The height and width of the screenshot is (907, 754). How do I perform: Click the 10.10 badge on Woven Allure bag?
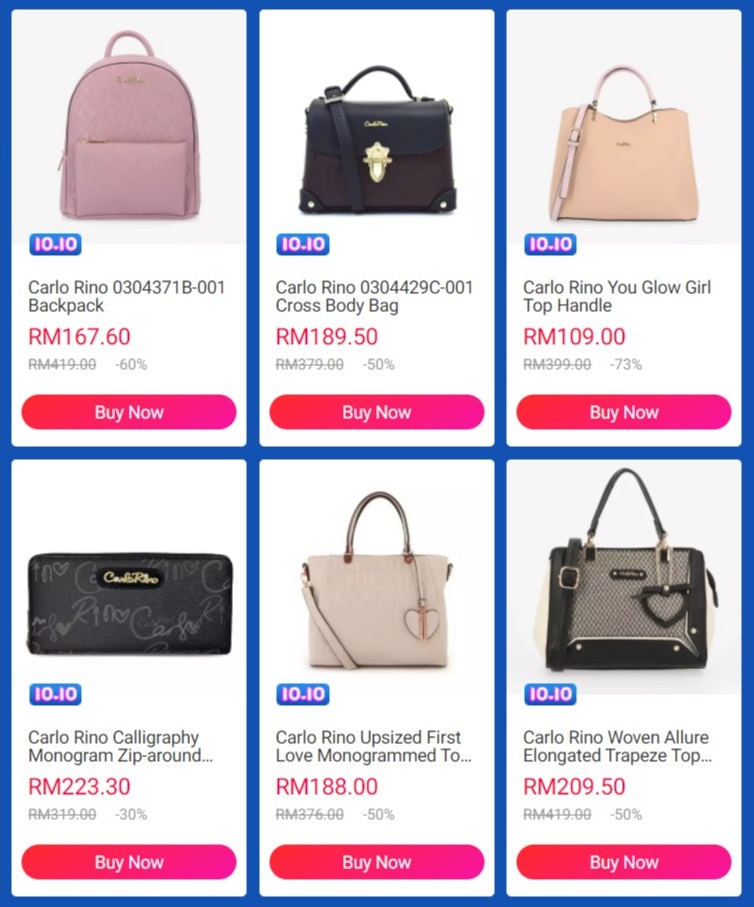(550, 694)
